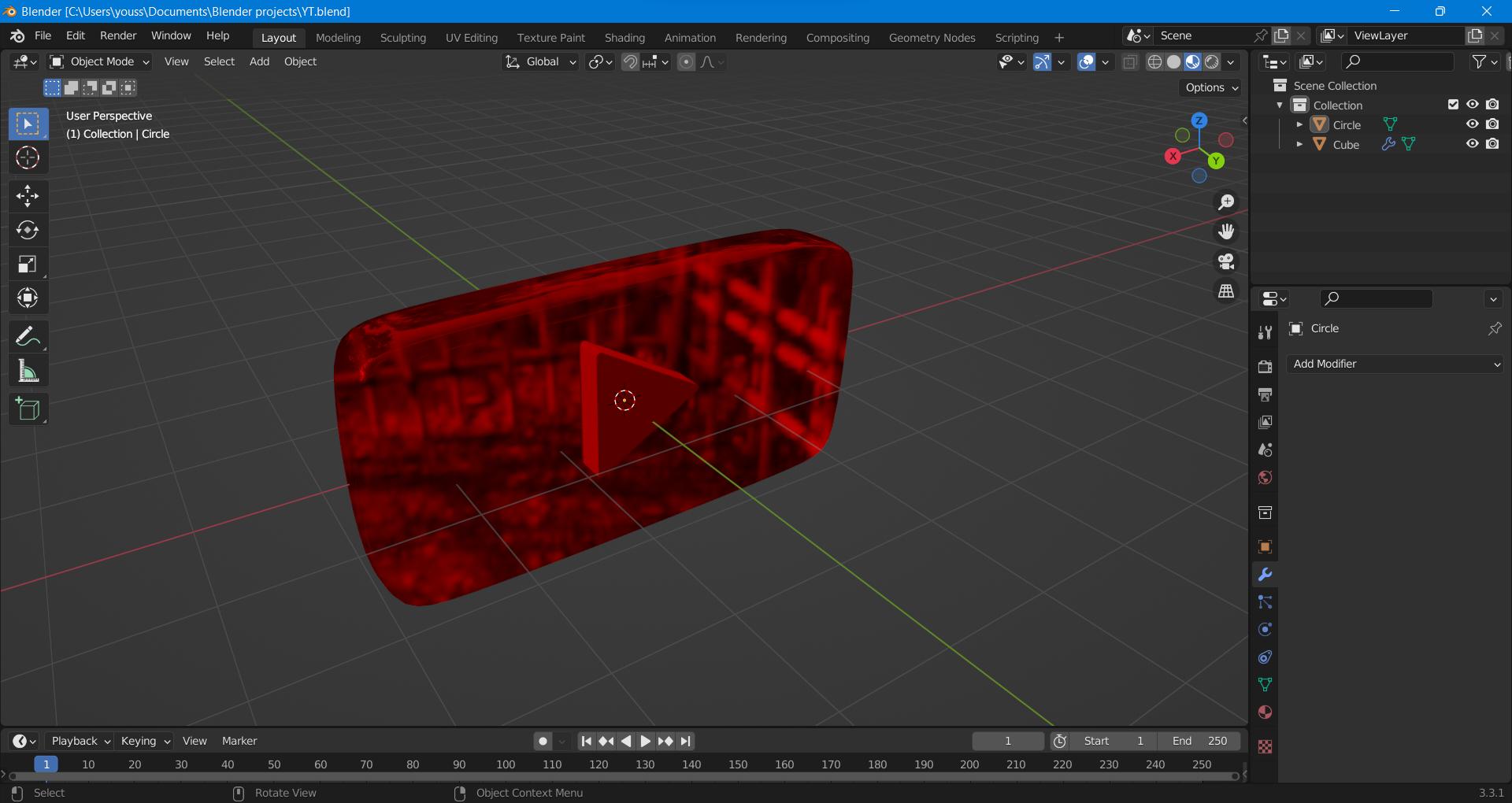Viewport: 1512px width, 803px height.
Task: Click the Start frame field
Action: [1113, 741]
